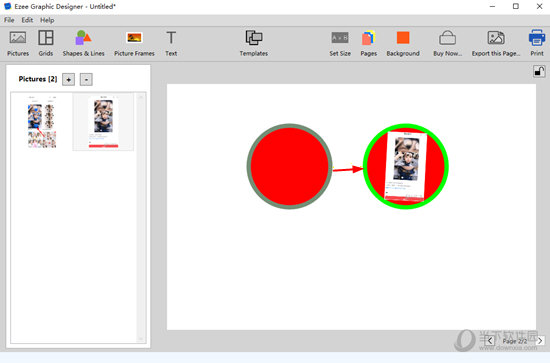550x363 pixels.
Task: Select the grey-bordered red circle
Action: (x=289, y=166)
